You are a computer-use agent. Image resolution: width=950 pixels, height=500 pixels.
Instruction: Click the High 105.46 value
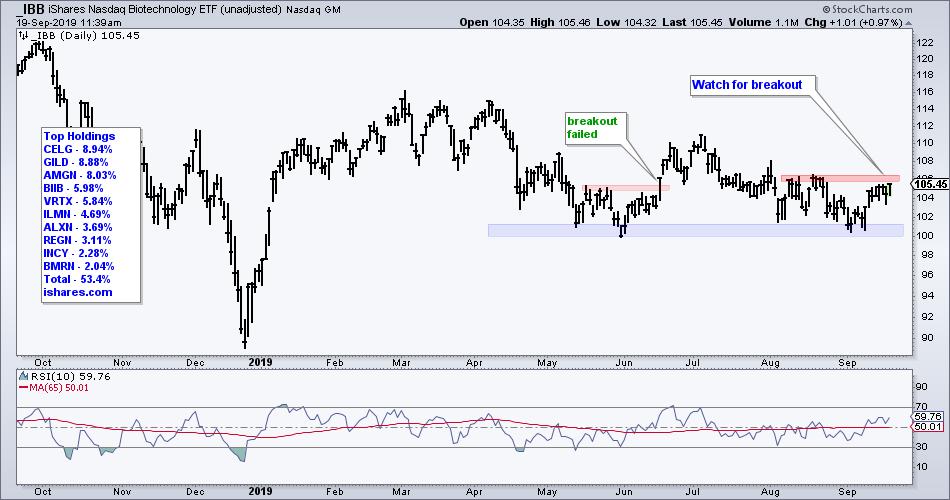click(x=560, y=22)
